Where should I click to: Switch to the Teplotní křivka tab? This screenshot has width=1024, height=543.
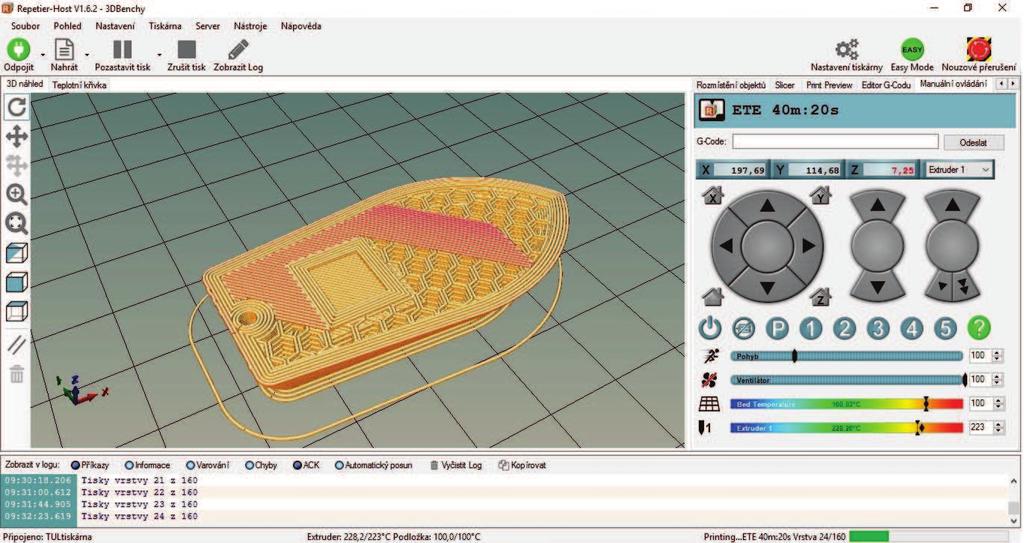[79, 85]
